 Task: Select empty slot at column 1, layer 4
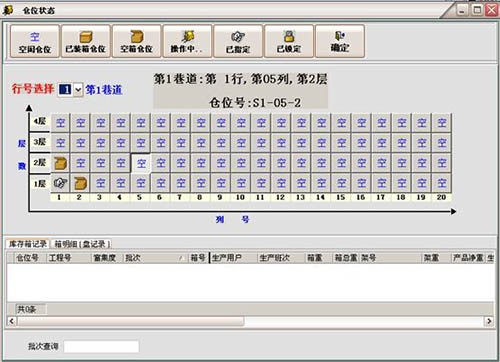(60, 123)
